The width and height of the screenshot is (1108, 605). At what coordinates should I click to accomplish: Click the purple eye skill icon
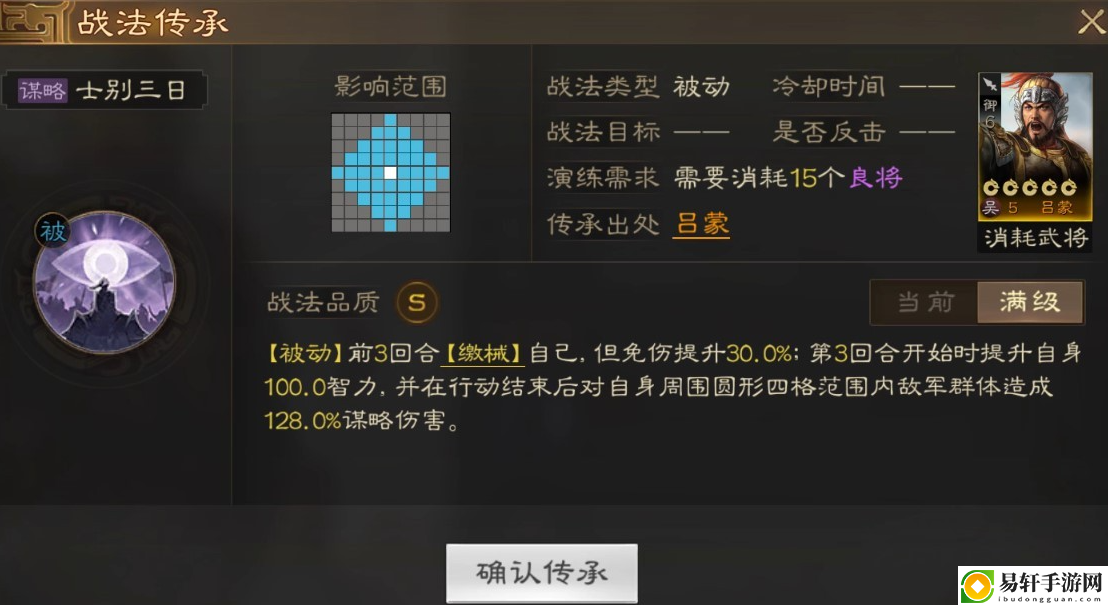pos(105,281)
